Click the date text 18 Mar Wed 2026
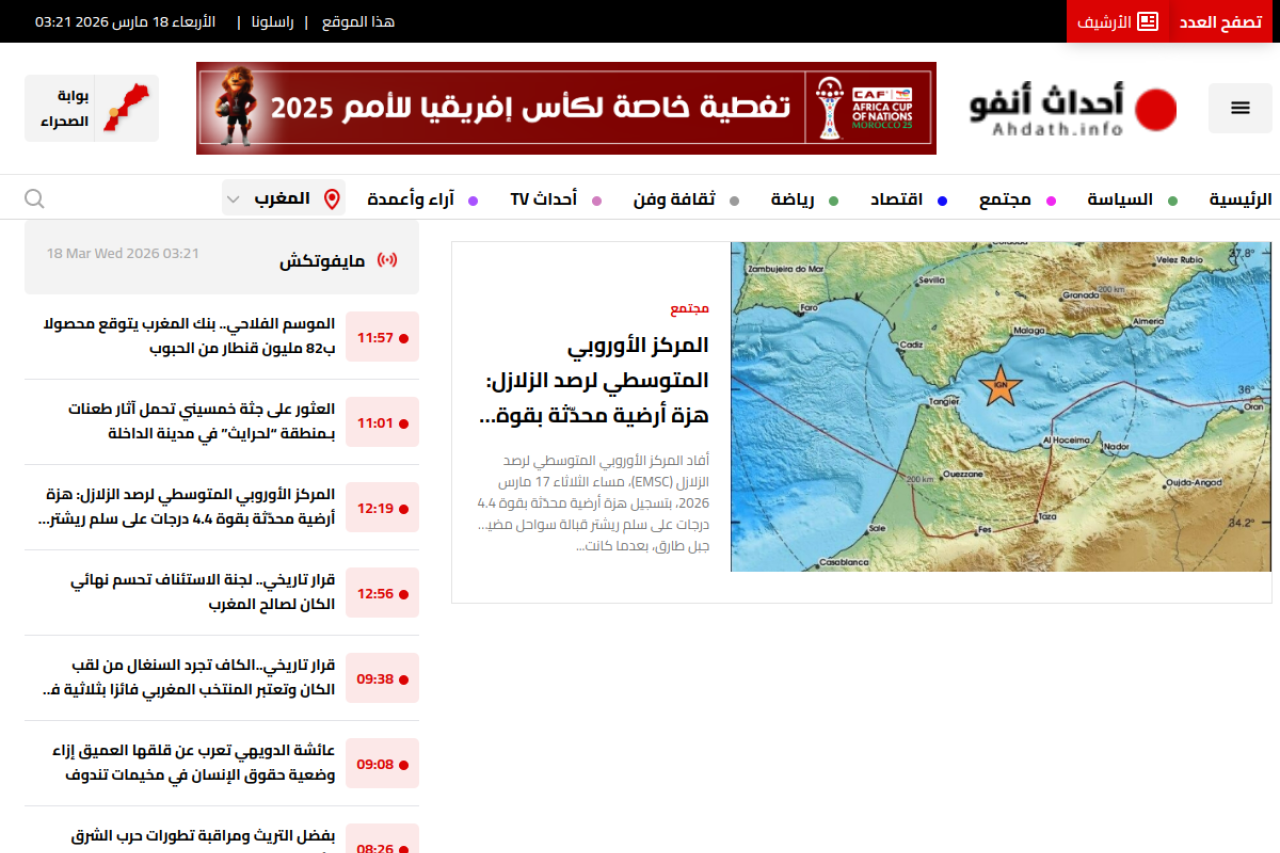This screenshot has width=1280, height=853. point(123,254)
